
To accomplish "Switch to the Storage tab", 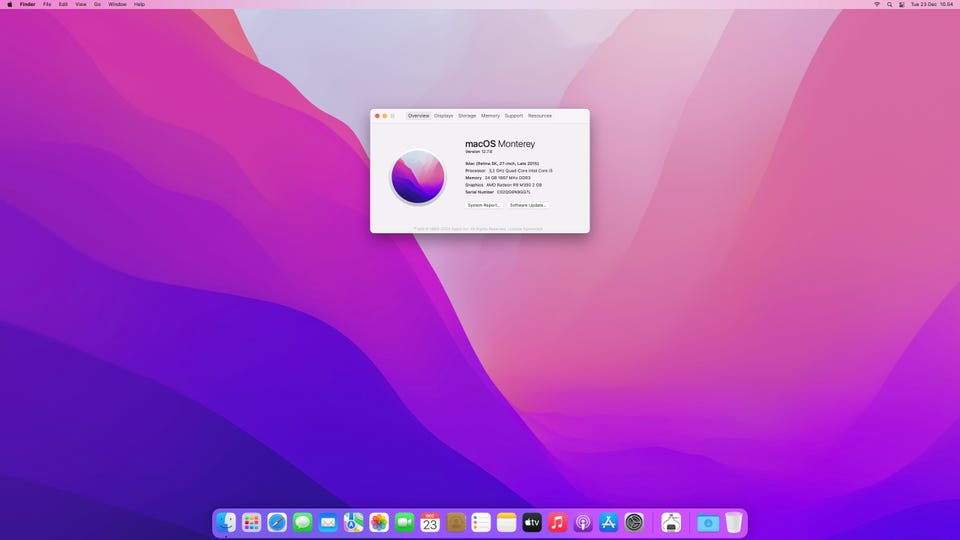I will (x=467, y=116).
